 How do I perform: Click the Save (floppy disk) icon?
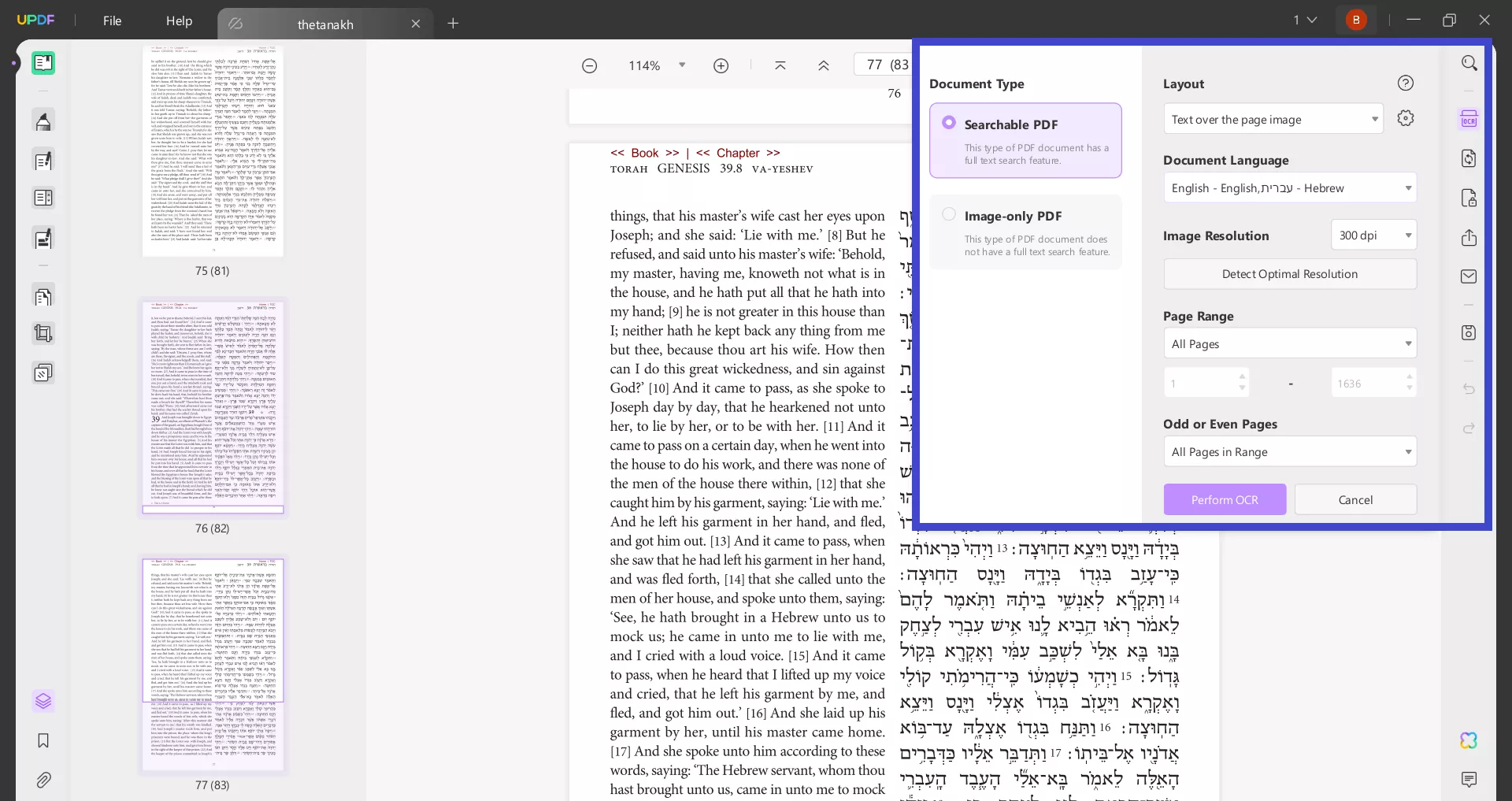pyautogui.click(x=1469, y=332)
